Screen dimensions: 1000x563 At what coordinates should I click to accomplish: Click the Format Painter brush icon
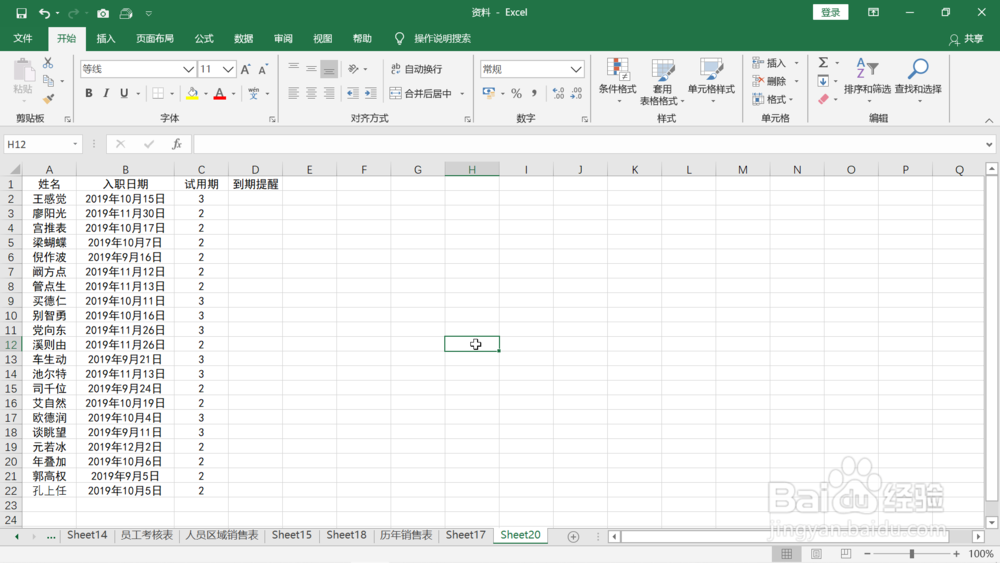pyautogui.click(x=48, y=99)
